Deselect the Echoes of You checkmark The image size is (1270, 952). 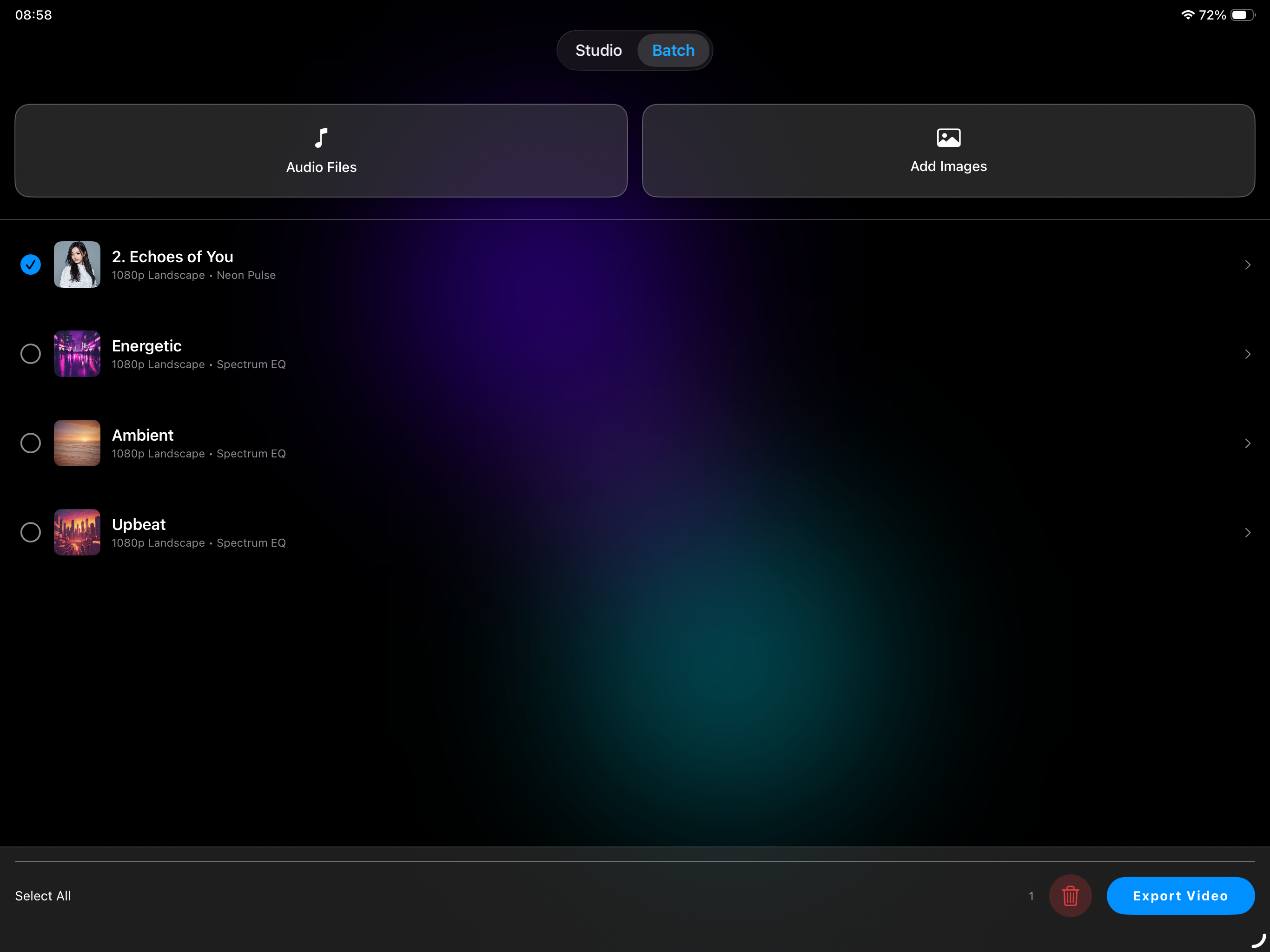tap(30, 264)
